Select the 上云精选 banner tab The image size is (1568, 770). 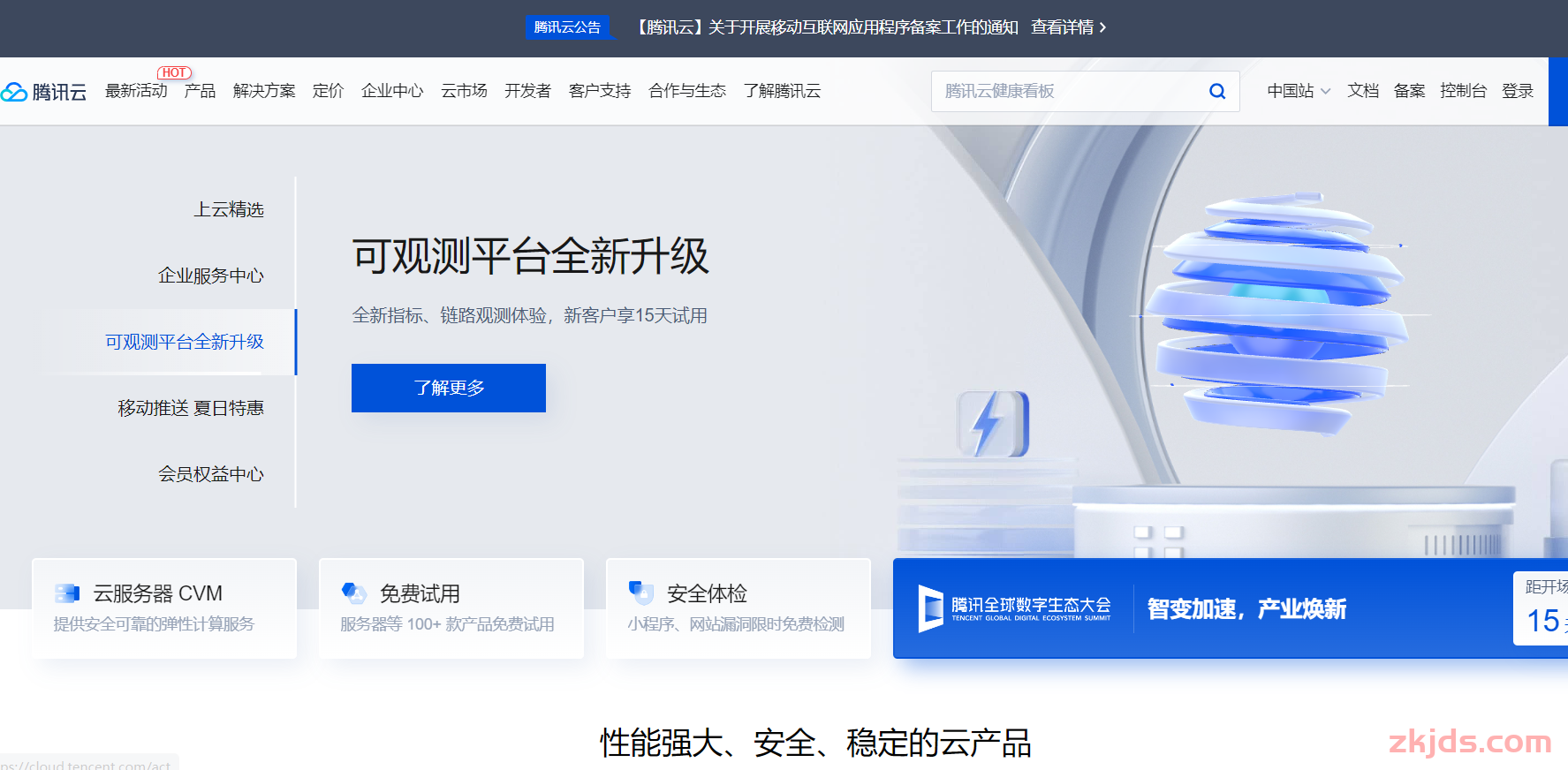(x=229, y=209)
